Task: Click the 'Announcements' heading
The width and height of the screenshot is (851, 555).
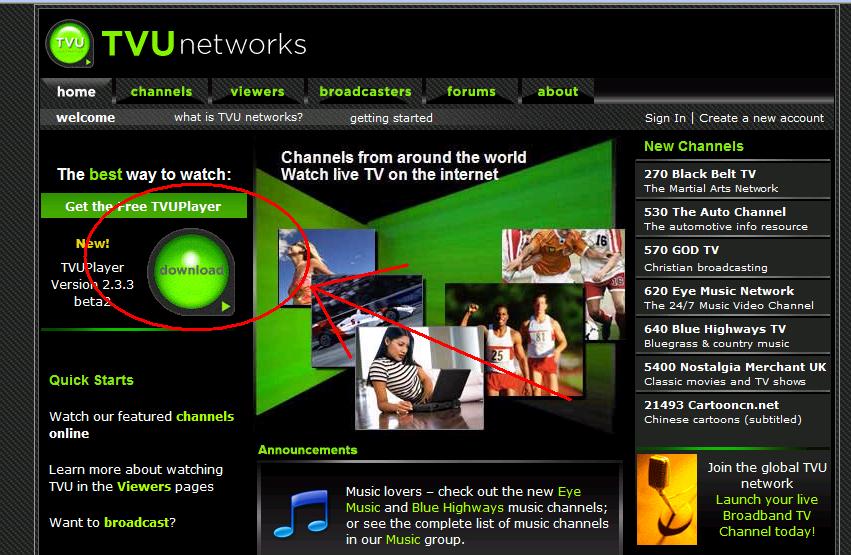Action: (308, 450)
